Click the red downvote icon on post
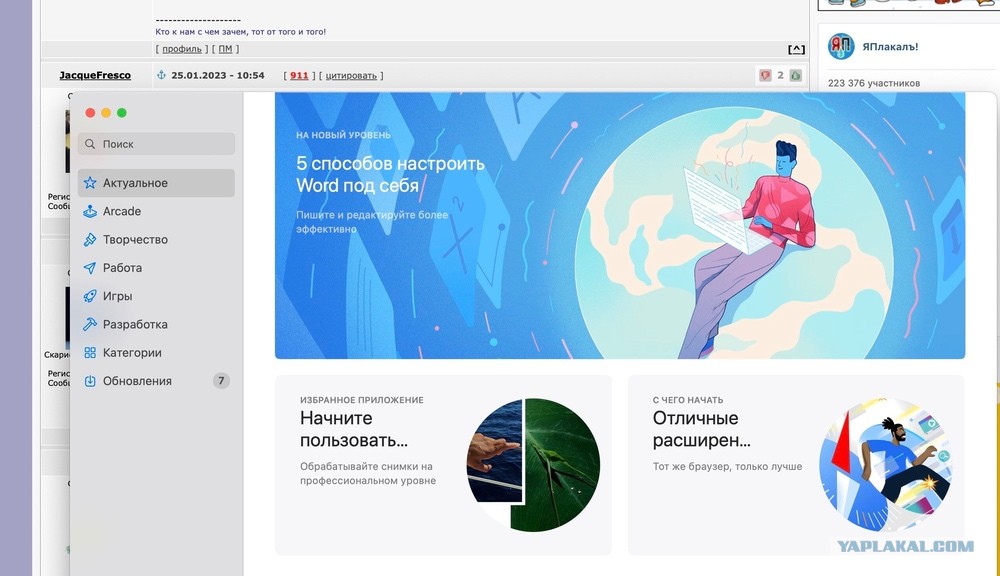 (x=765, y=75)
